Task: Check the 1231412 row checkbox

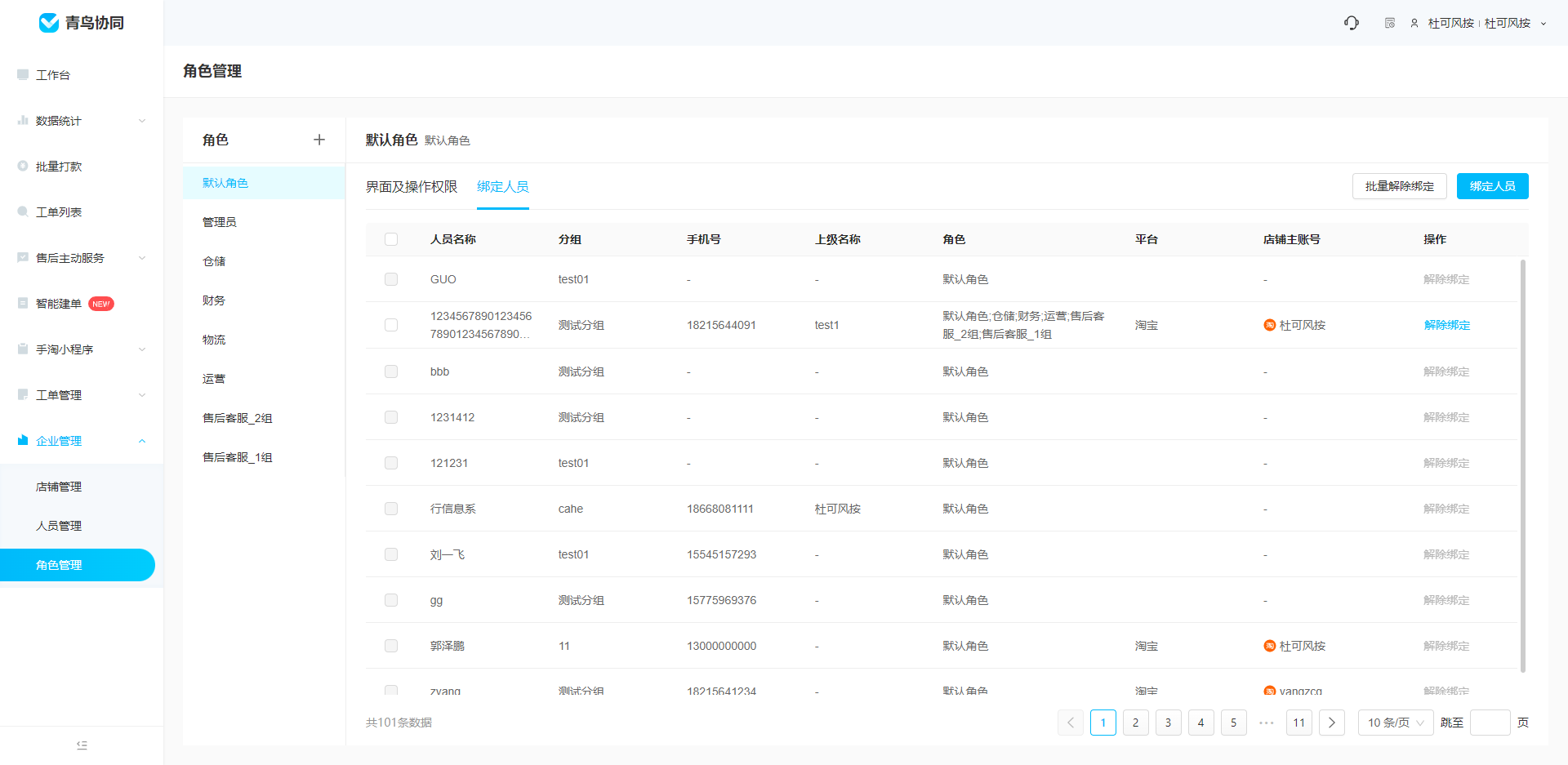Action: pos(391,417)
